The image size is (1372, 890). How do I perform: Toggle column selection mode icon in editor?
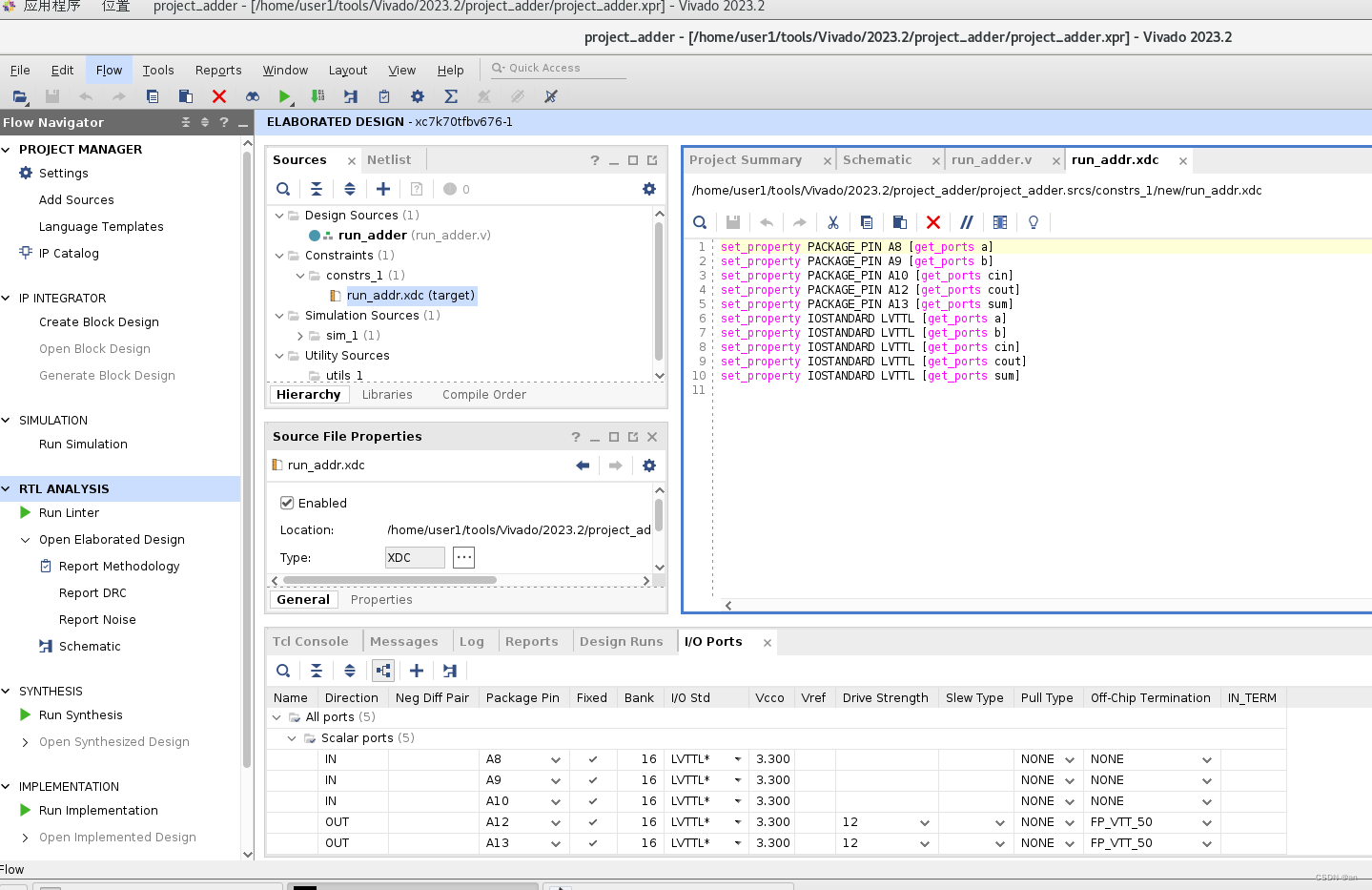(x=1000, y=222)
